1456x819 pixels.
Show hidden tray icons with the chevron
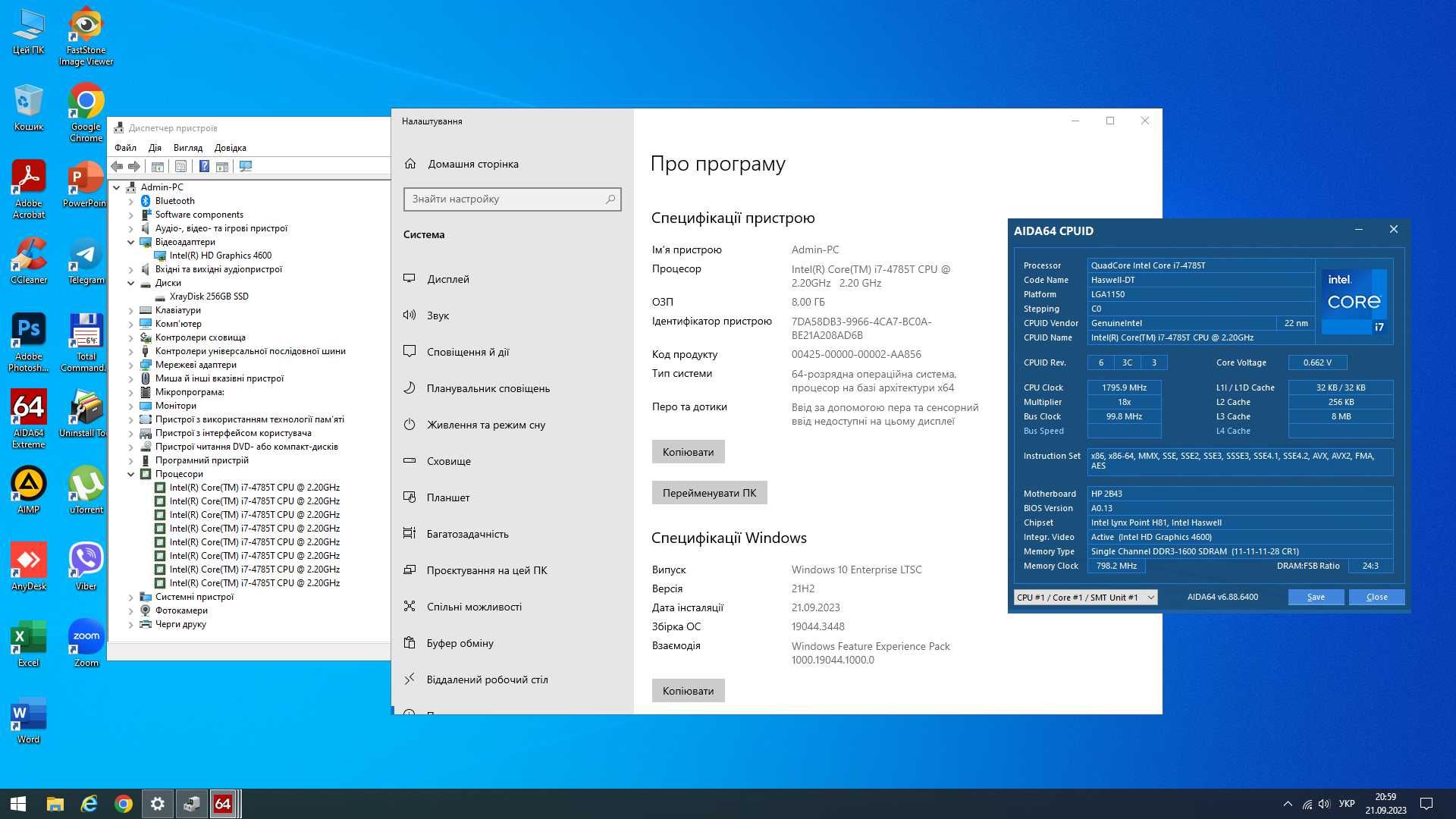tap(1288, 804)
